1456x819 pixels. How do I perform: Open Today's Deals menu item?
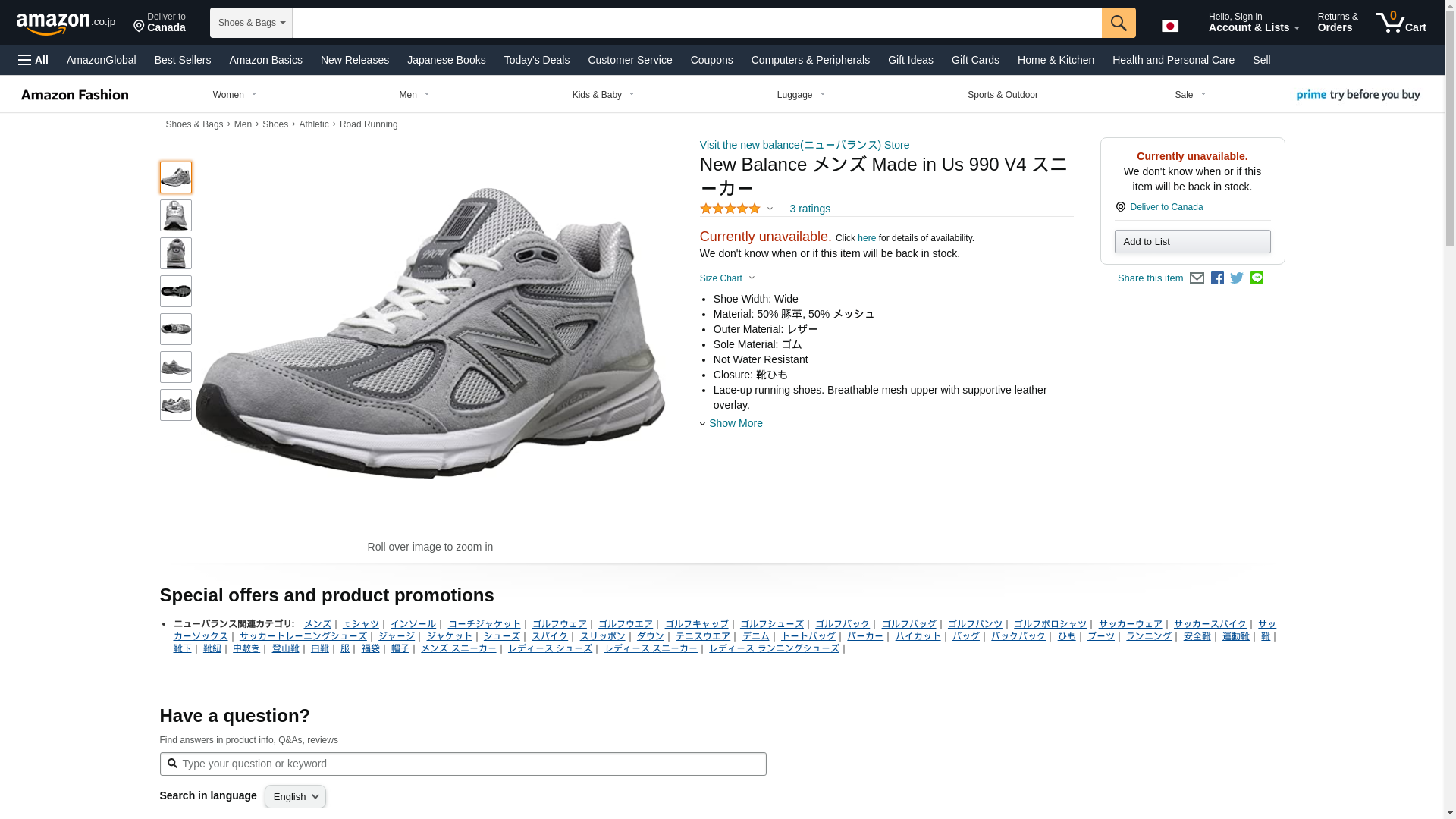pos(536,60)
